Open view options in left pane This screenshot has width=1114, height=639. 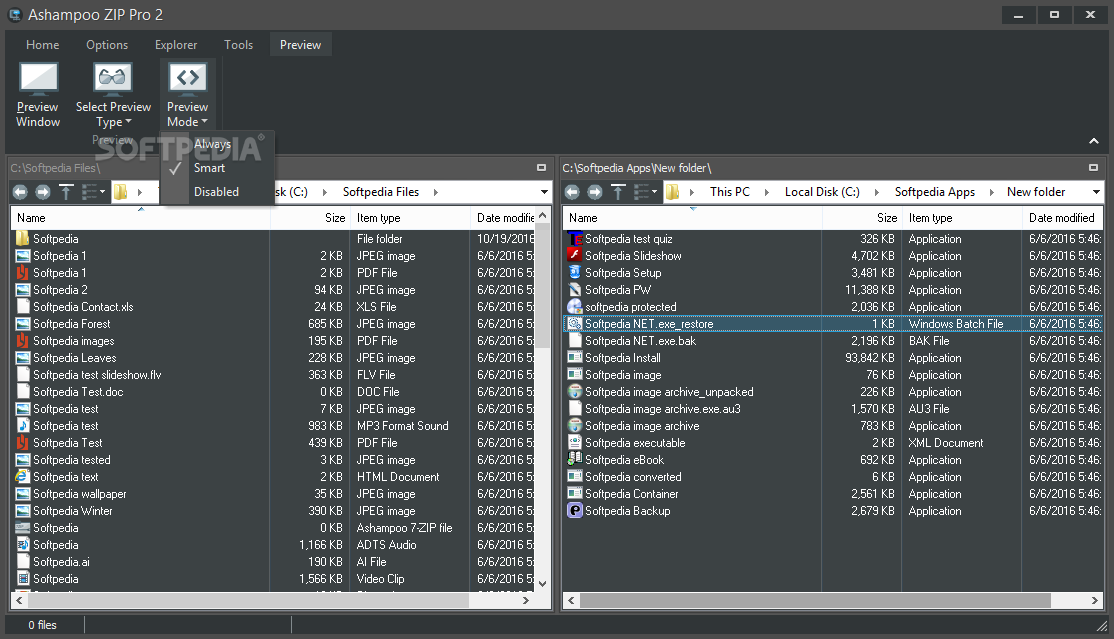coord(93,192)
